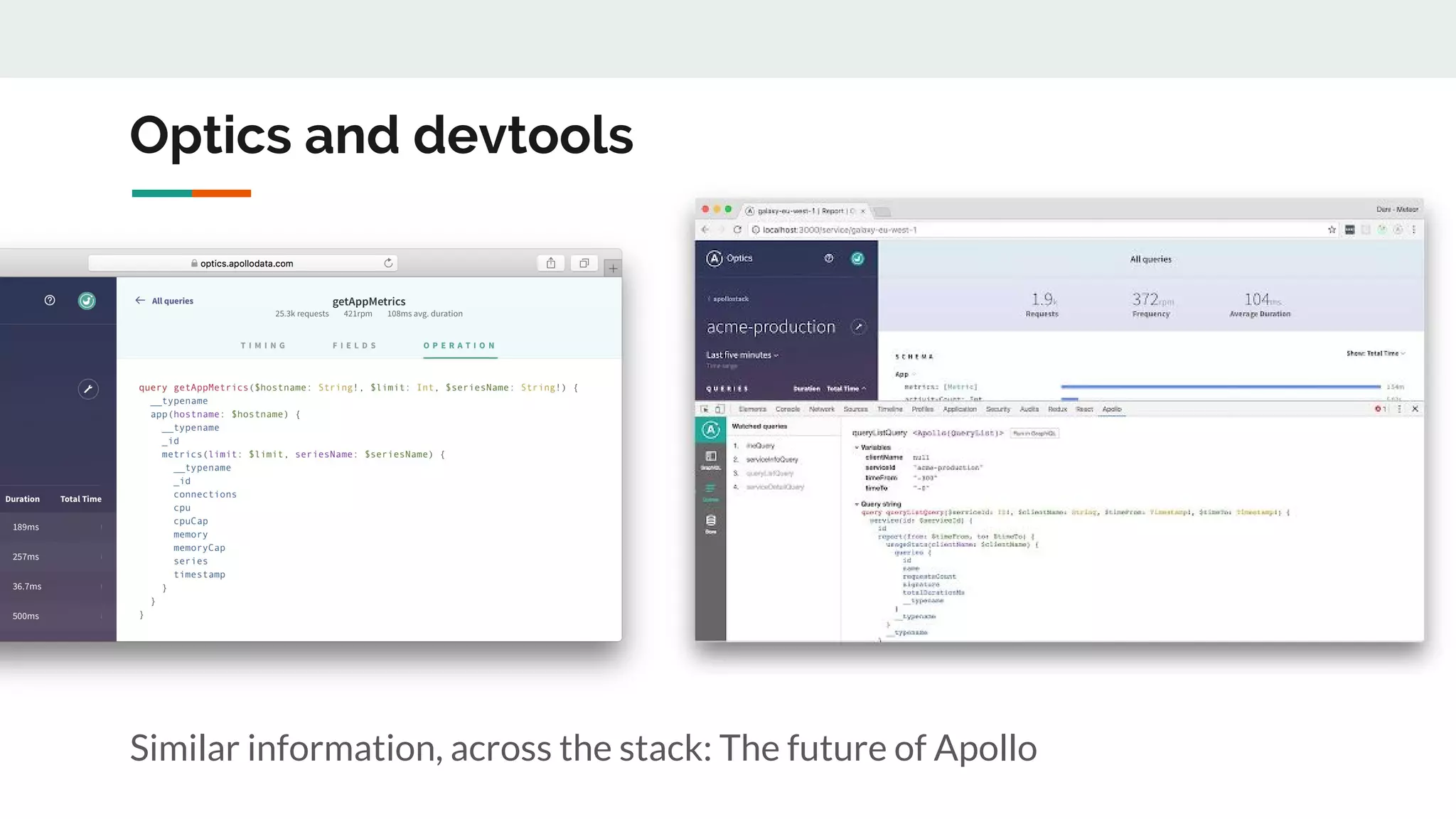Reload the page in Chrome window
1456x819 pixels.
737,230
